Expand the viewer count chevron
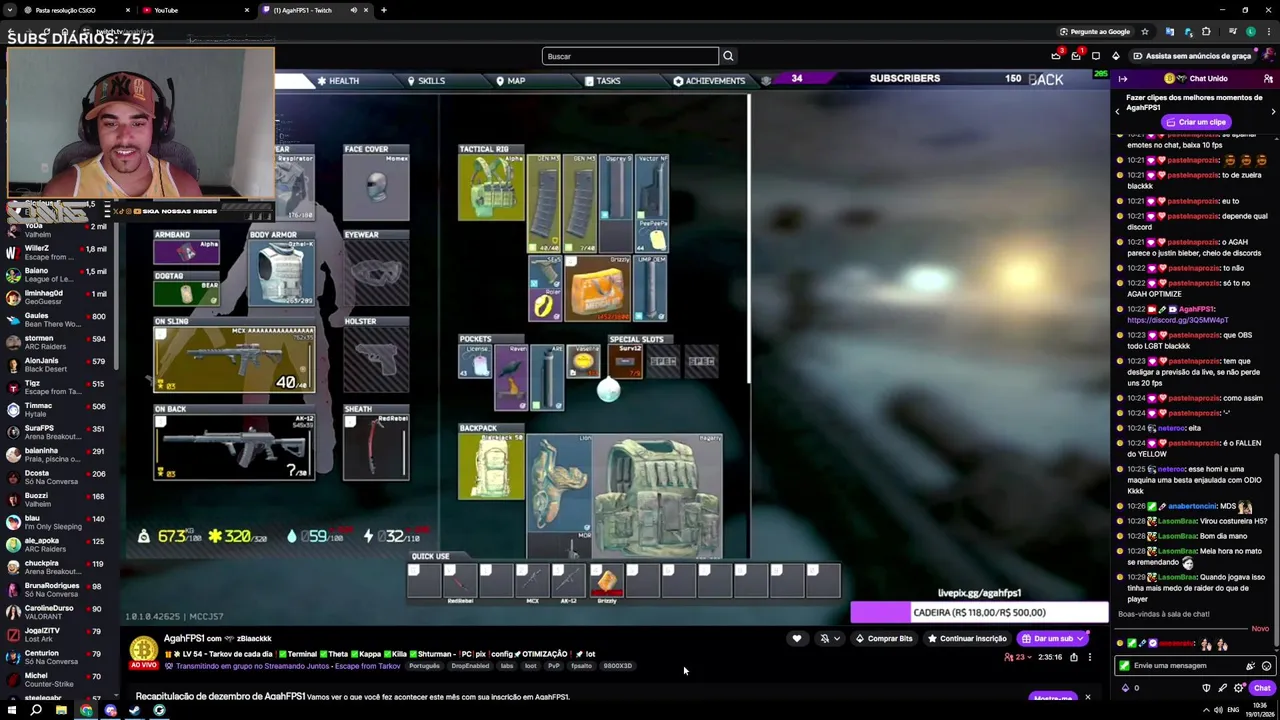Viewport: 1280px width, 720px height. click(x=1031, y=657)
